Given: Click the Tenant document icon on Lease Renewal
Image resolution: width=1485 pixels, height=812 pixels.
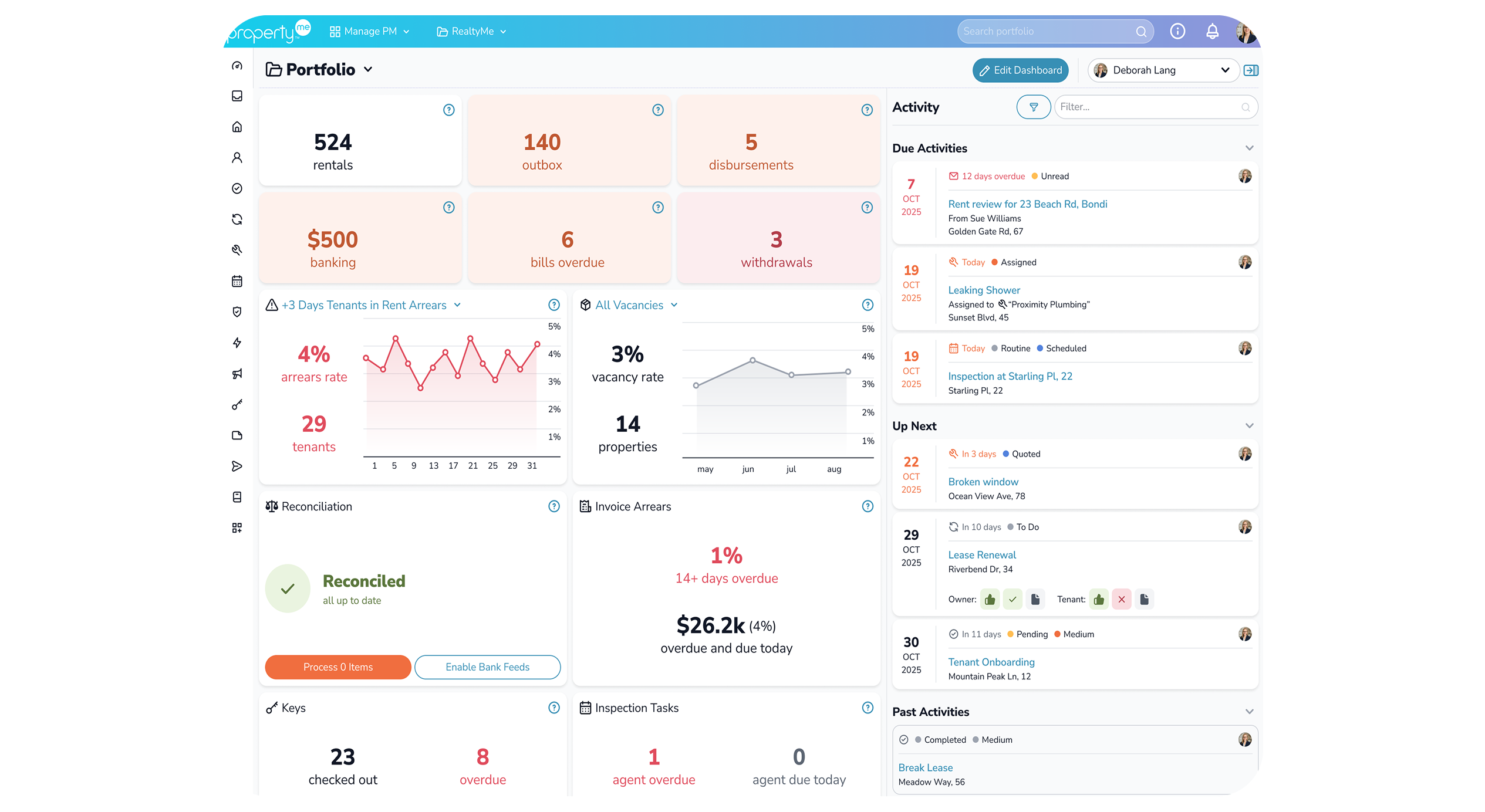Looking at the screenshot, I should (1144, 600).
